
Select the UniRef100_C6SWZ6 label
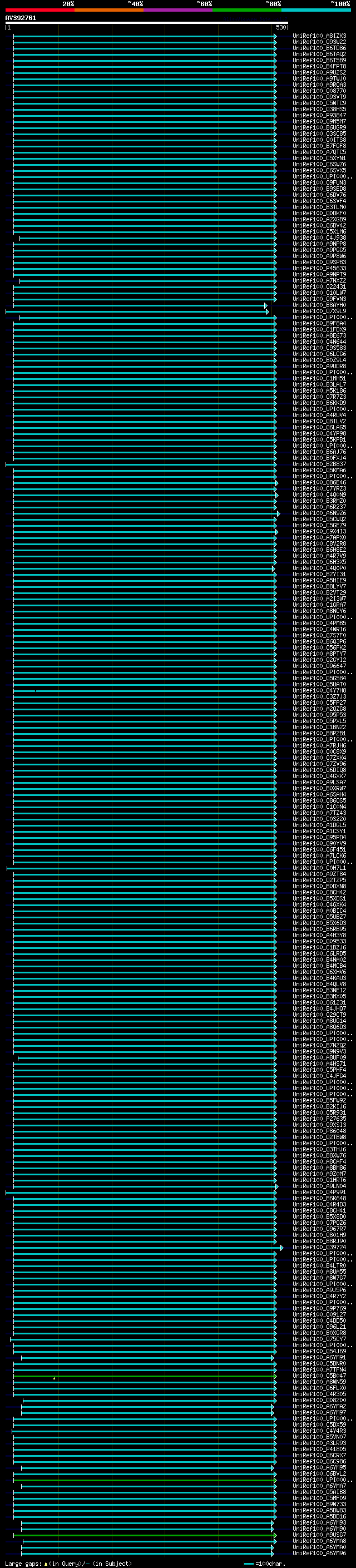(319, 164)
